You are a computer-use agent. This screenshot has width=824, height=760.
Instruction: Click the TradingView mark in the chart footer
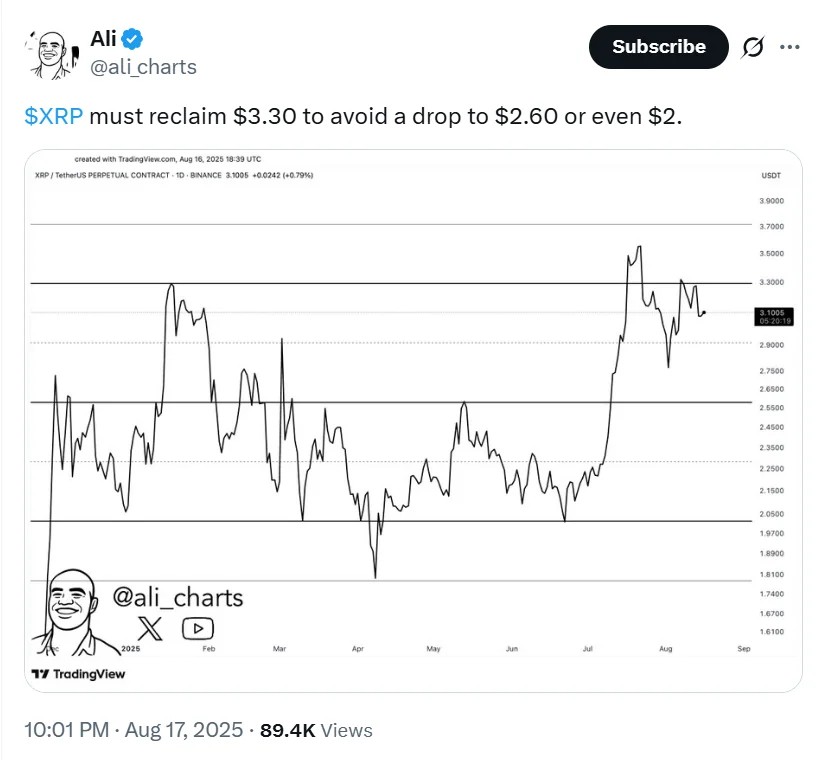(43, 674)
